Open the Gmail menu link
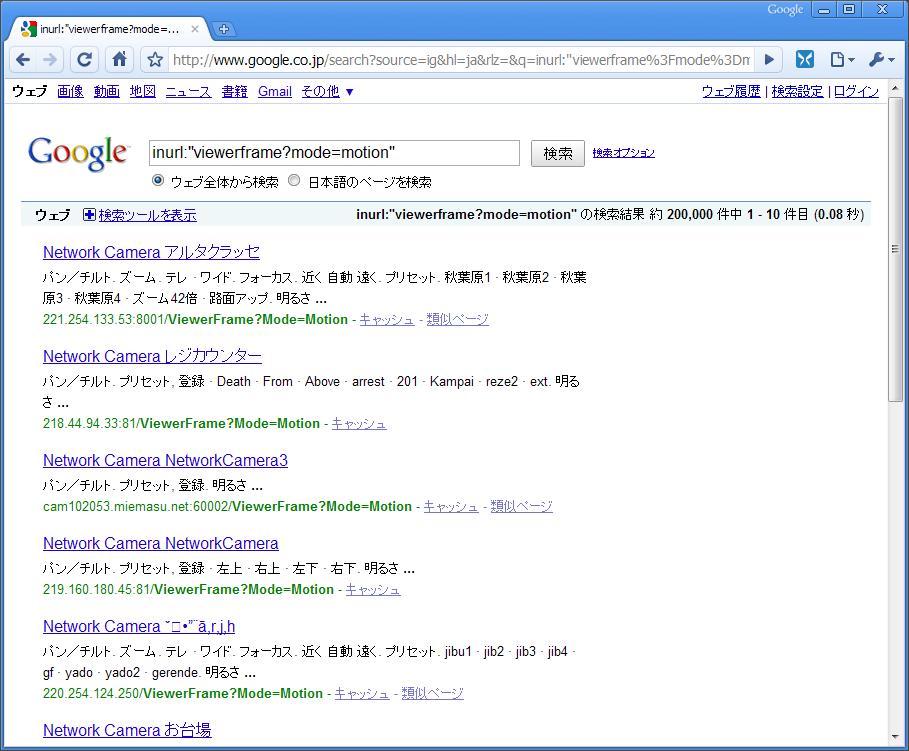The image size is (909, 751). 275,91
